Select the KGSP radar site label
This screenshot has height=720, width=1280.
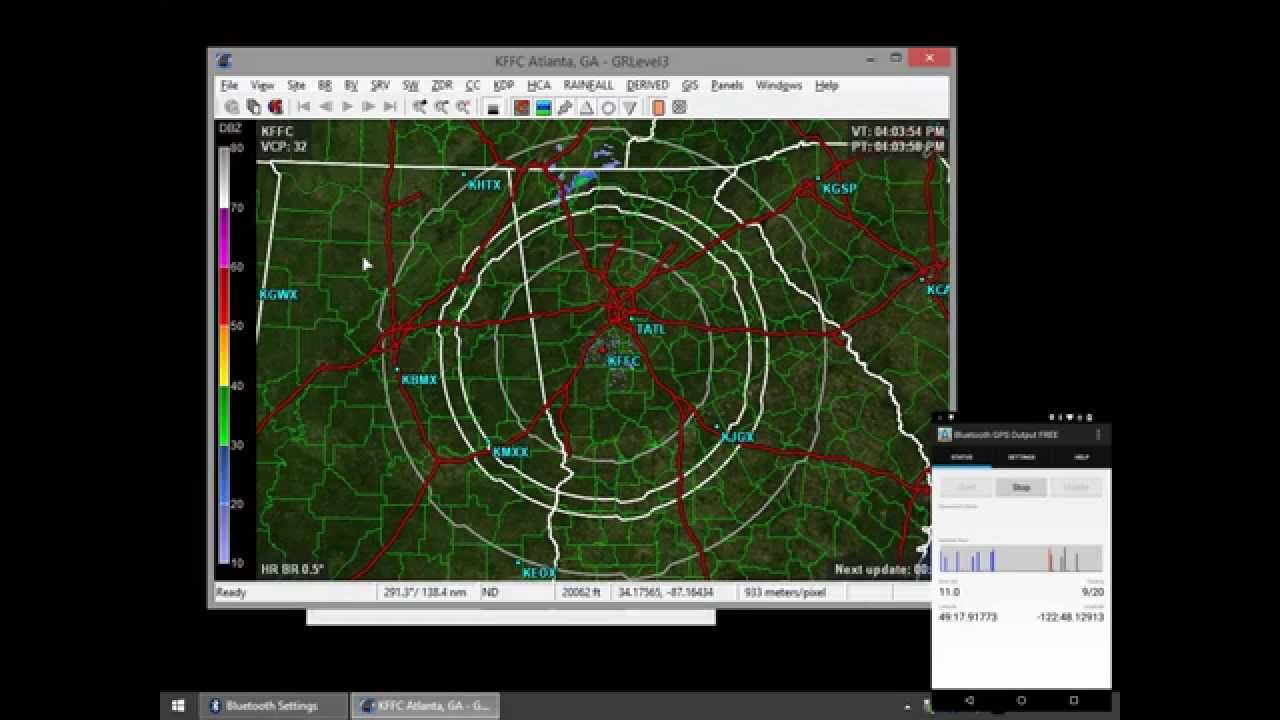[840, 188]
